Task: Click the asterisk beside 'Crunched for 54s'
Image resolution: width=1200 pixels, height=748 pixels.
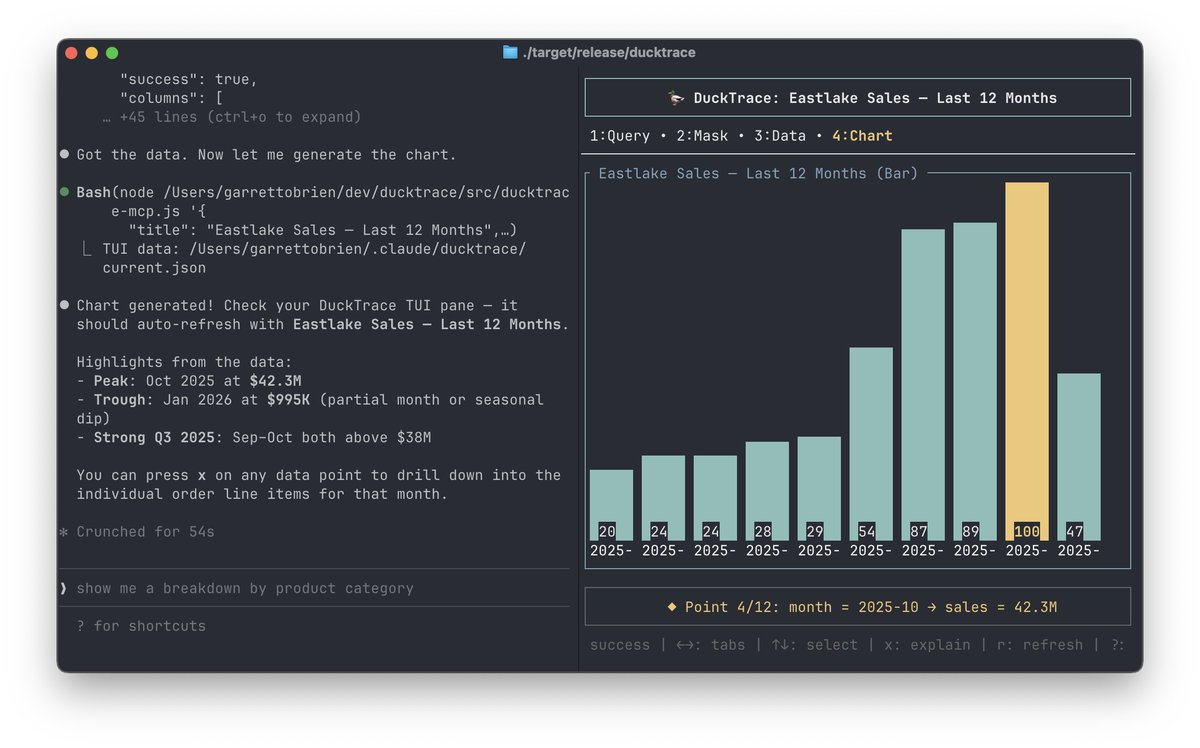Action: click(64, 532)
